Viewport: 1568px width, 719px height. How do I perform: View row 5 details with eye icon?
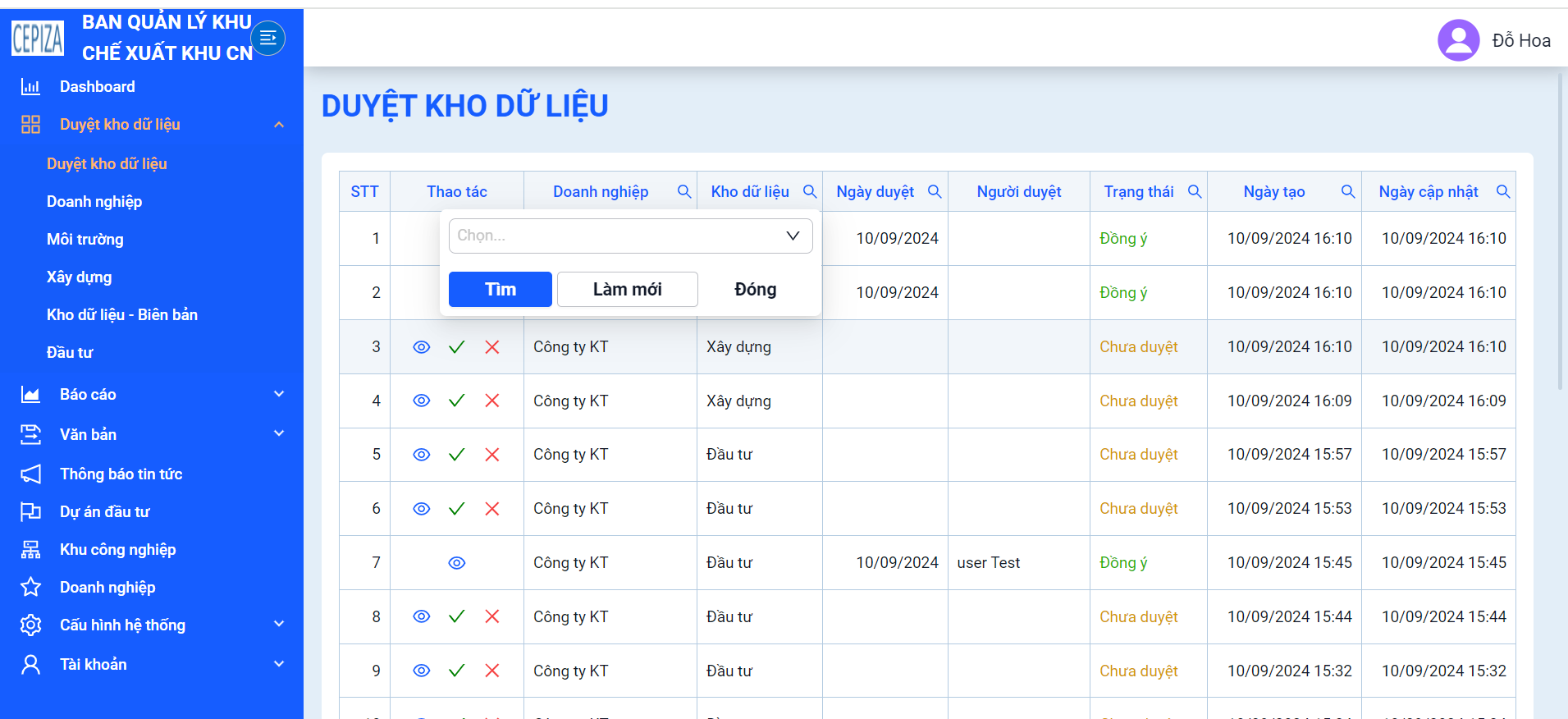pyautogui.click(x=422, y=455)
